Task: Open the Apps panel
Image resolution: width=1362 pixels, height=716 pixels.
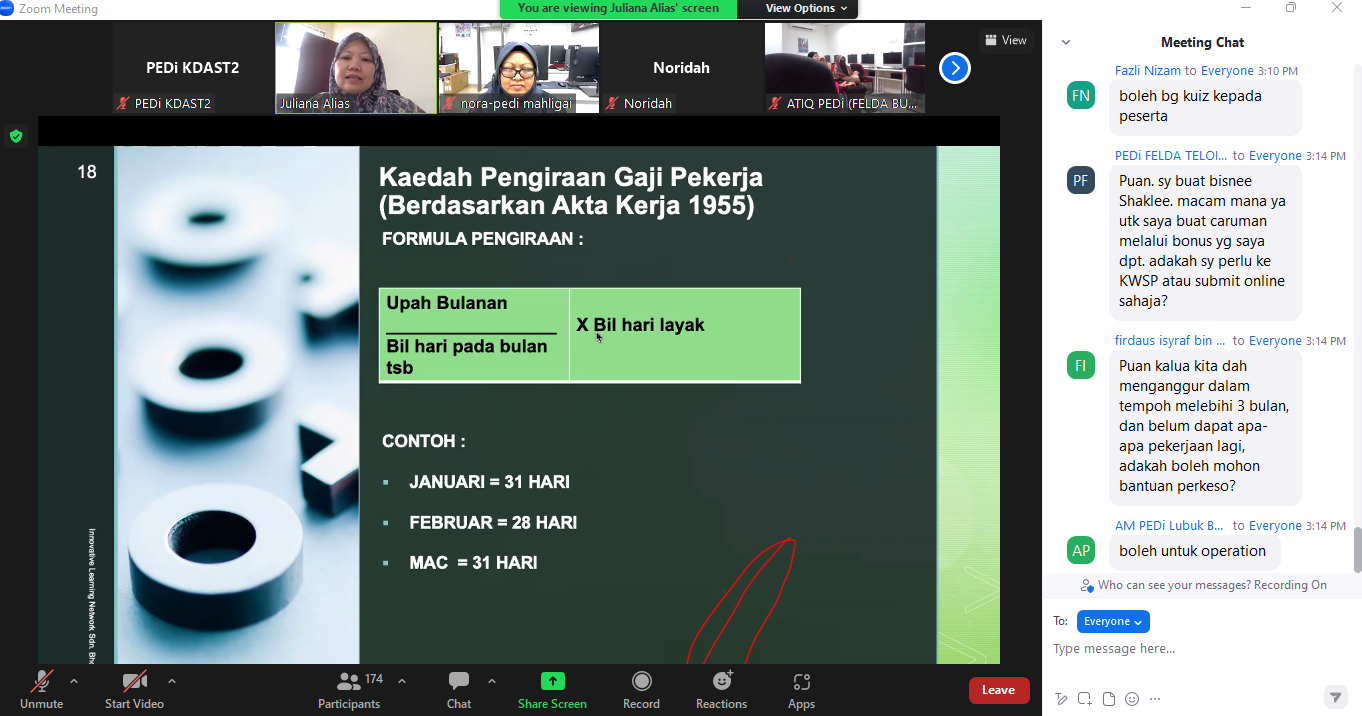Action: tap(801, 689)
